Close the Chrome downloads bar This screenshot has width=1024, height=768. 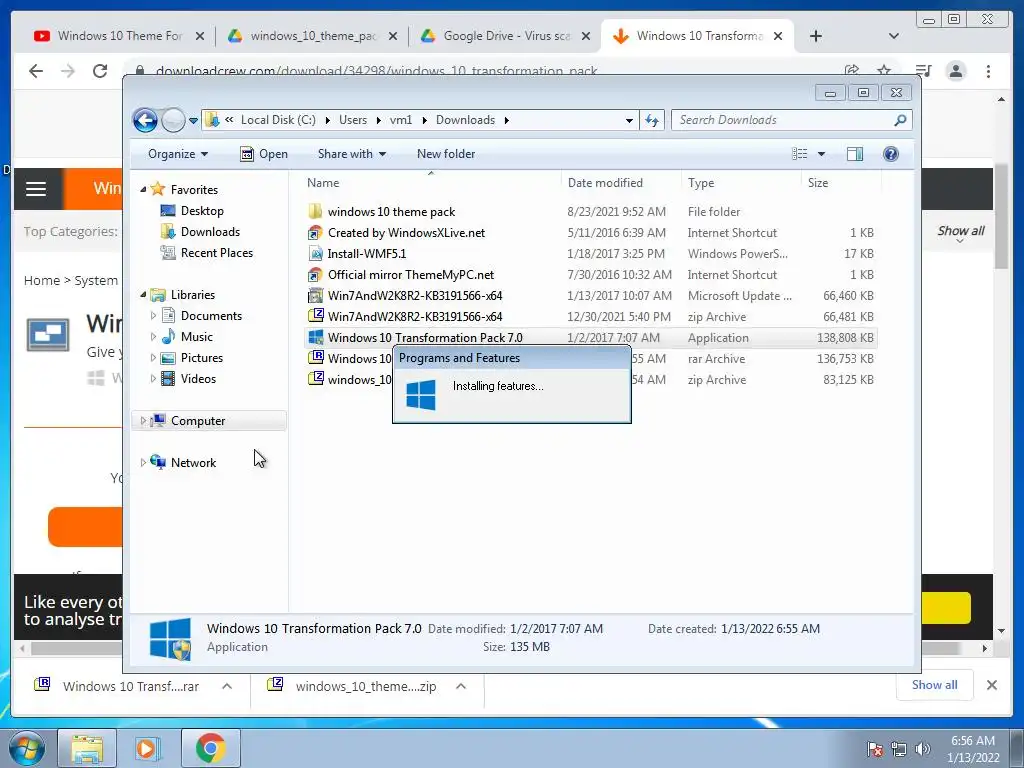(x=992, y=685)
